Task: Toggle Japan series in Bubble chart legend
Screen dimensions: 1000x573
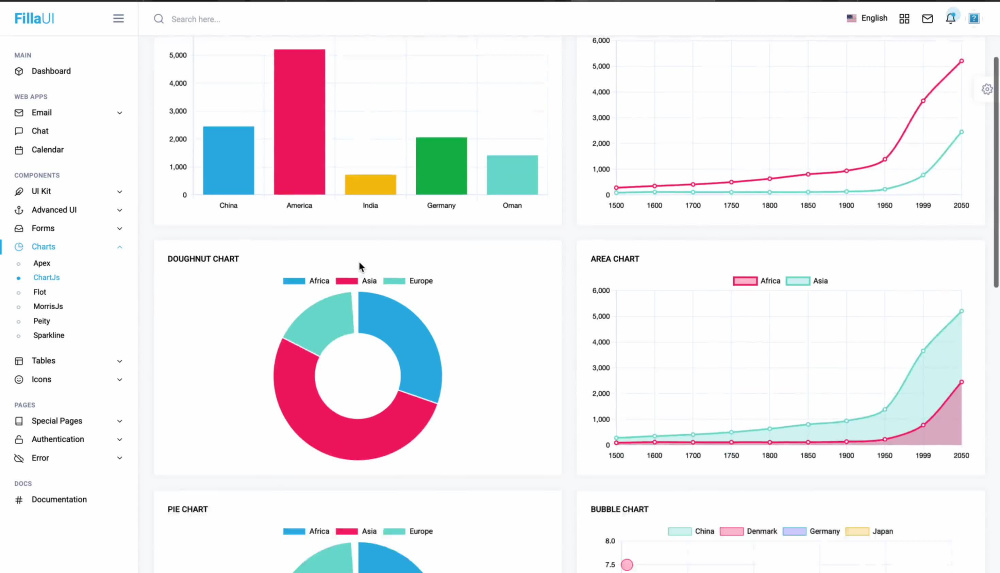Action: (x=869, y=532)
